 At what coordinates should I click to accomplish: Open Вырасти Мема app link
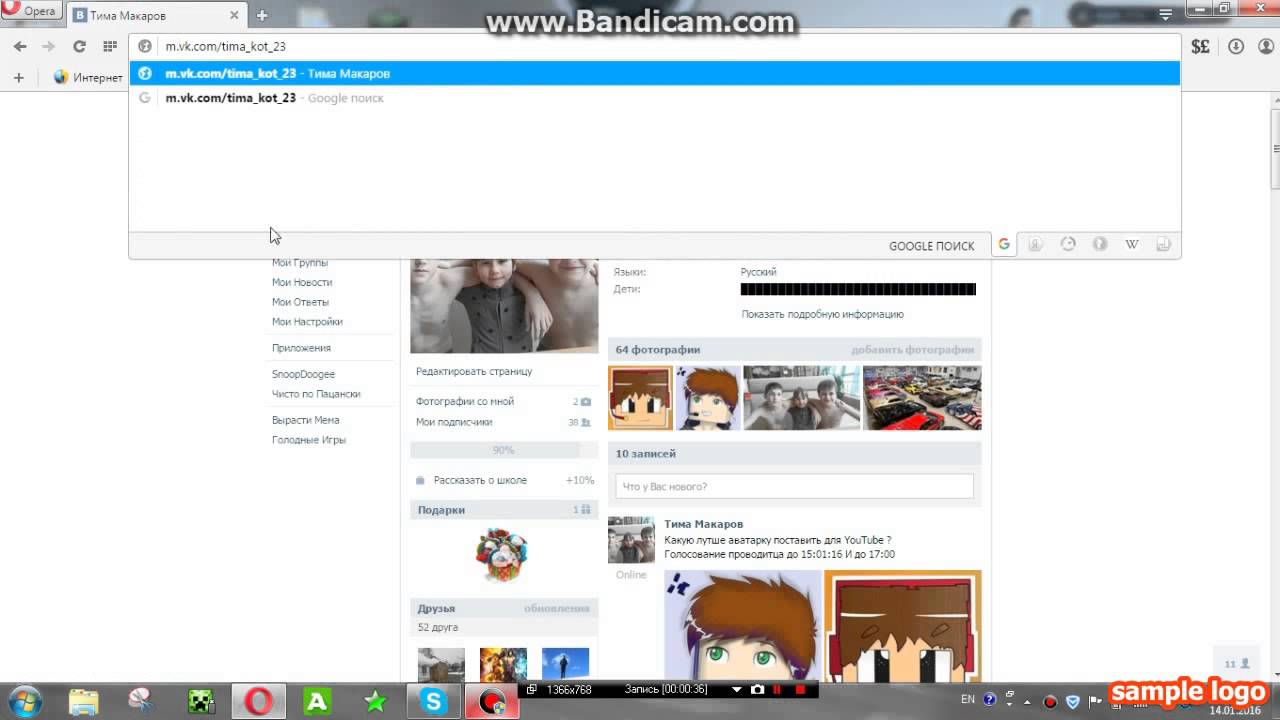(305, 420)
